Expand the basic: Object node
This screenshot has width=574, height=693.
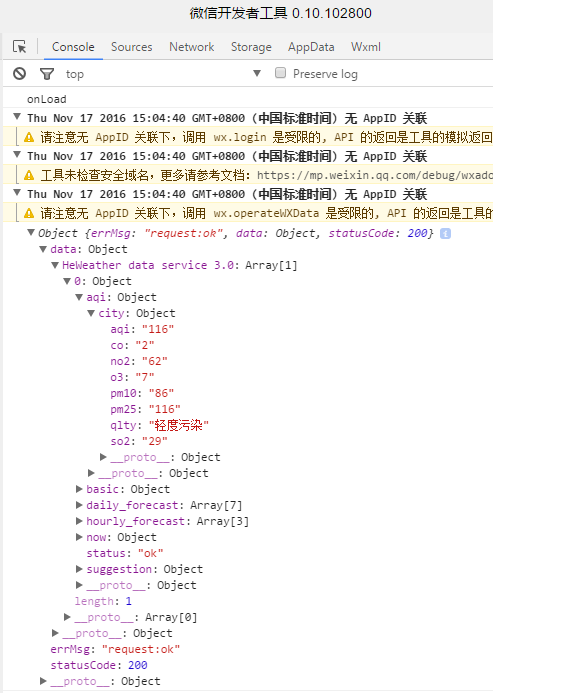pyautogui.click(x=79, y=489)
